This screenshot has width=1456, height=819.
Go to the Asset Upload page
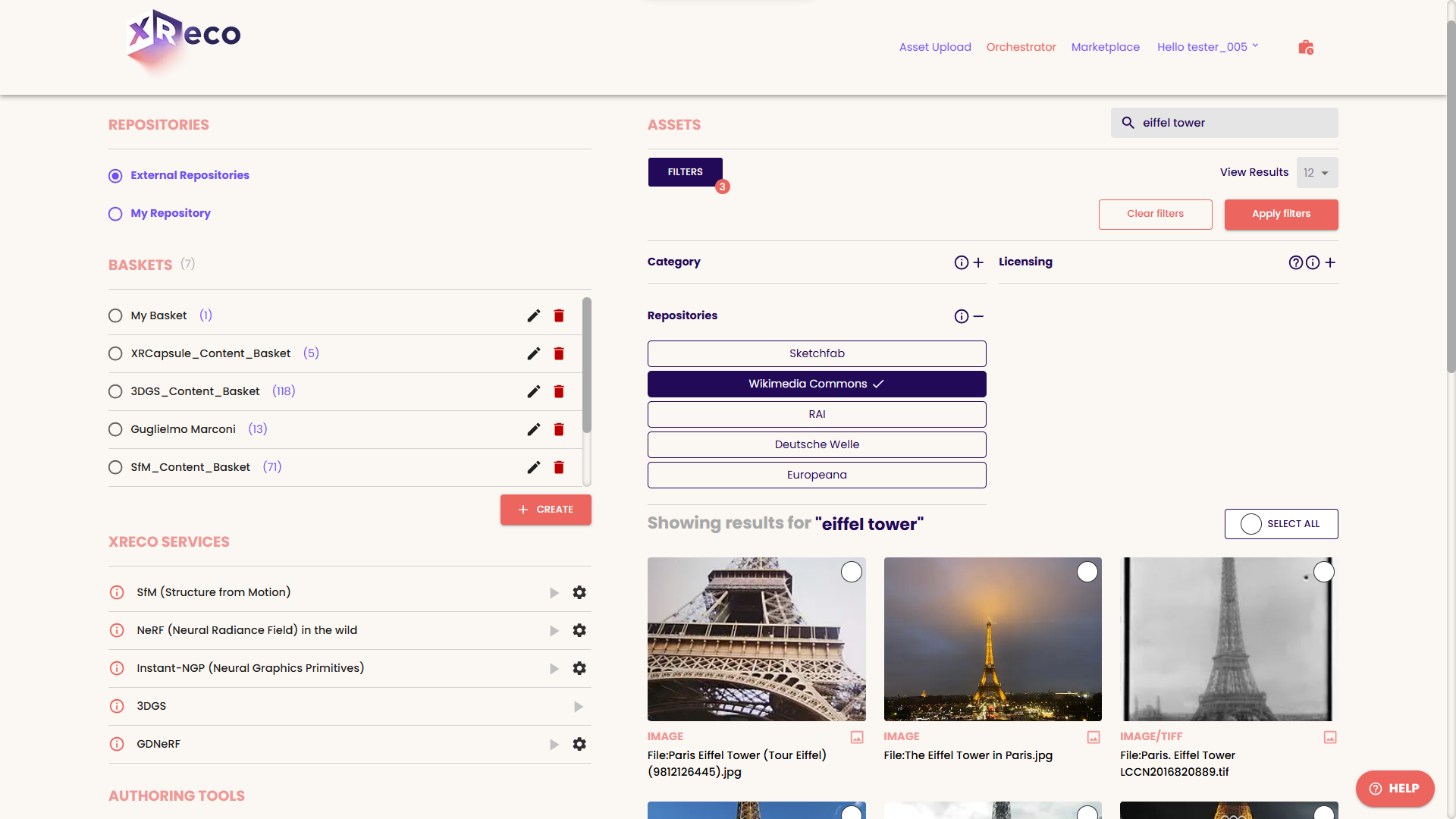click(934, 47)
